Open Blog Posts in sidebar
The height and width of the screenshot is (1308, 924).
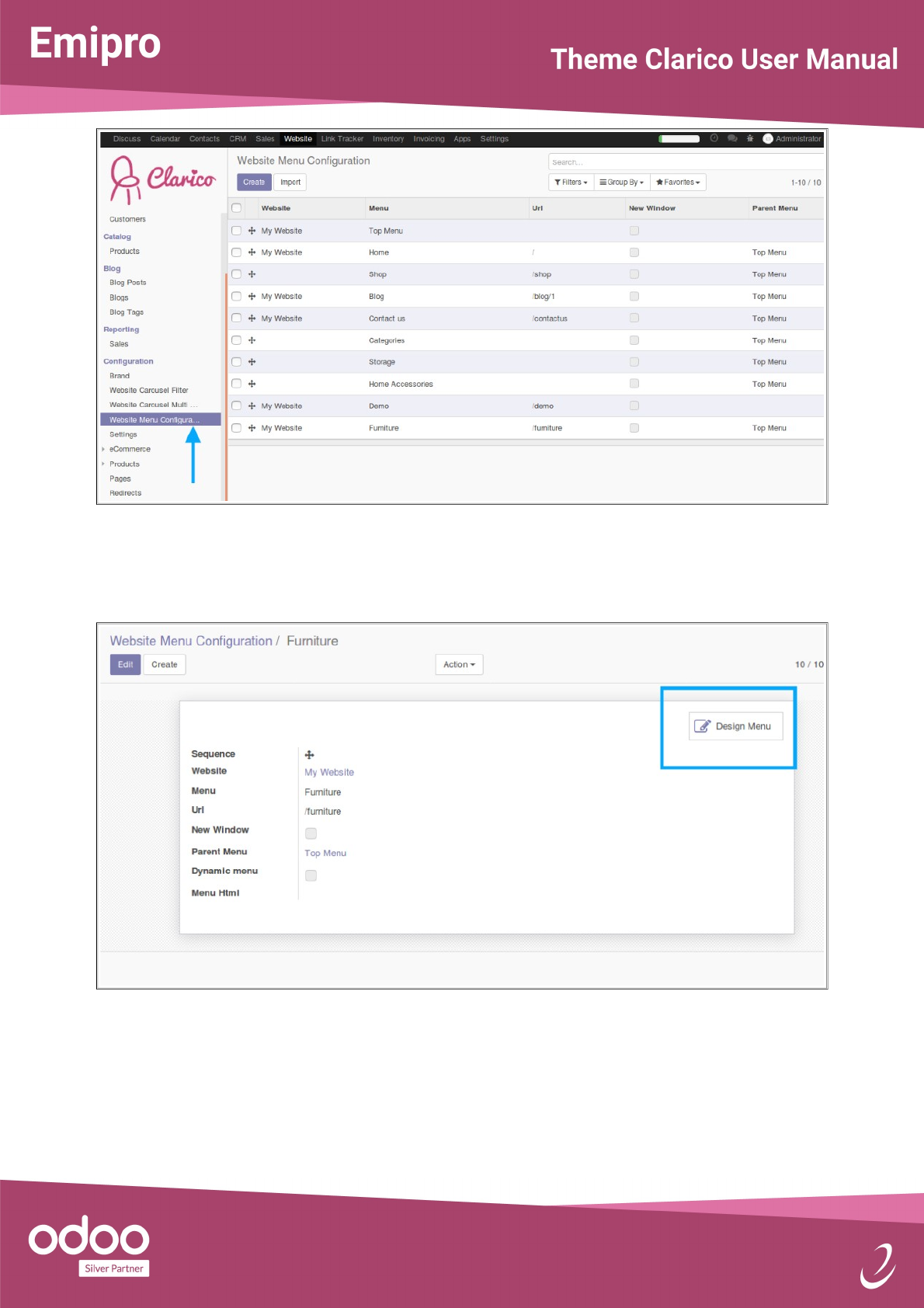point(127,283)
